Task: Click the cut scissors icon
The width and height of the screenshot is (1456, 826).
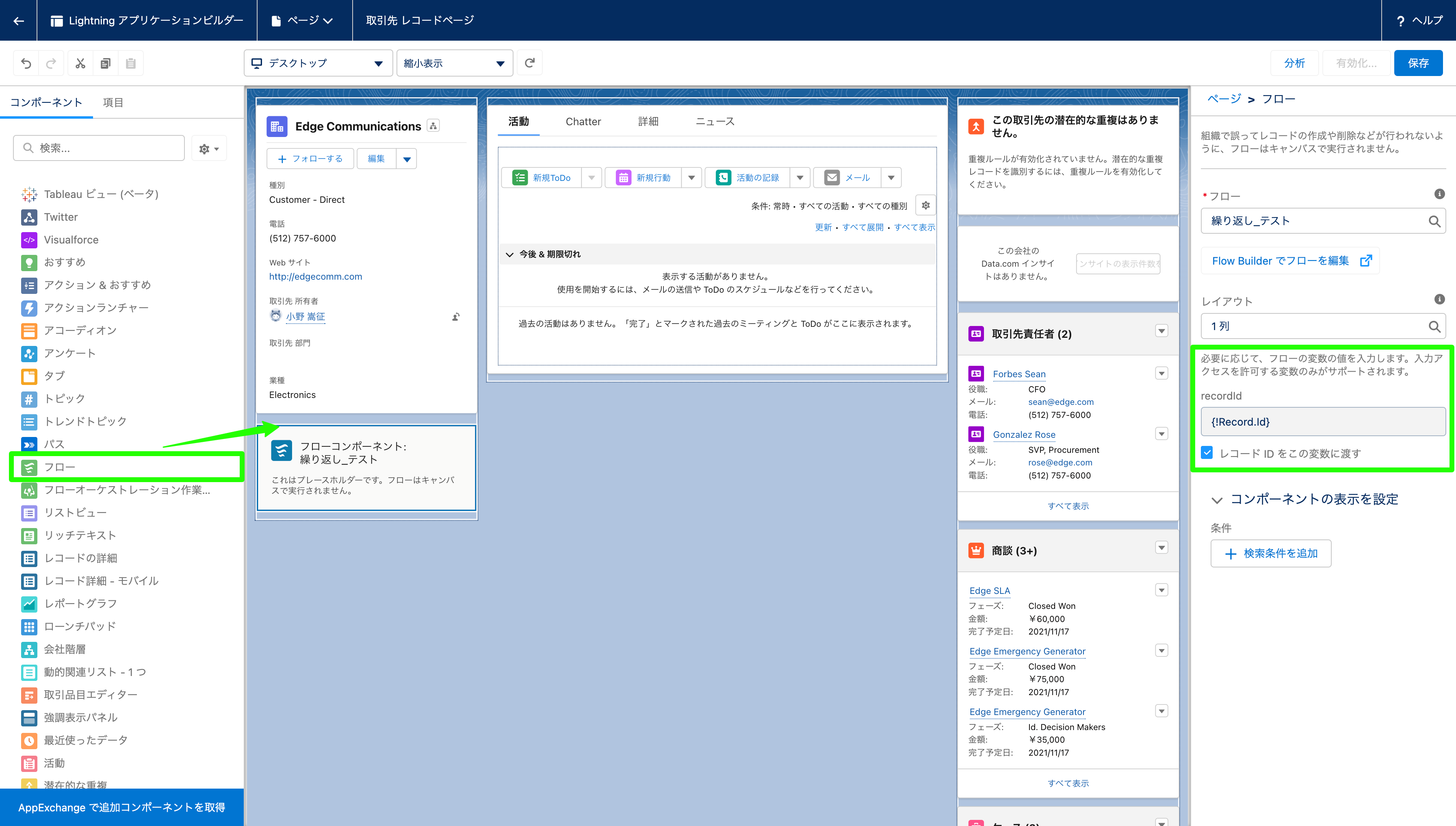Action: pos(80,63)
